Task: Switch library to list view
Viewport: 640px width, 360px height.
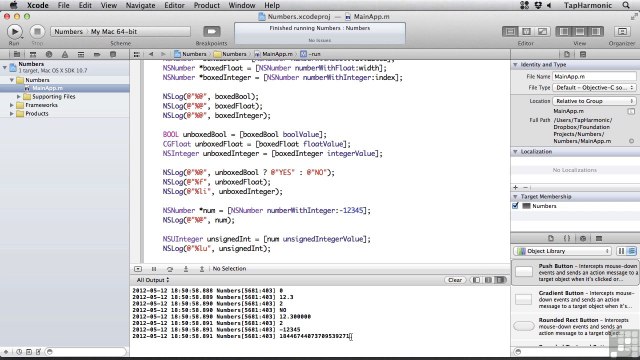Action: (x=632, y=251)
